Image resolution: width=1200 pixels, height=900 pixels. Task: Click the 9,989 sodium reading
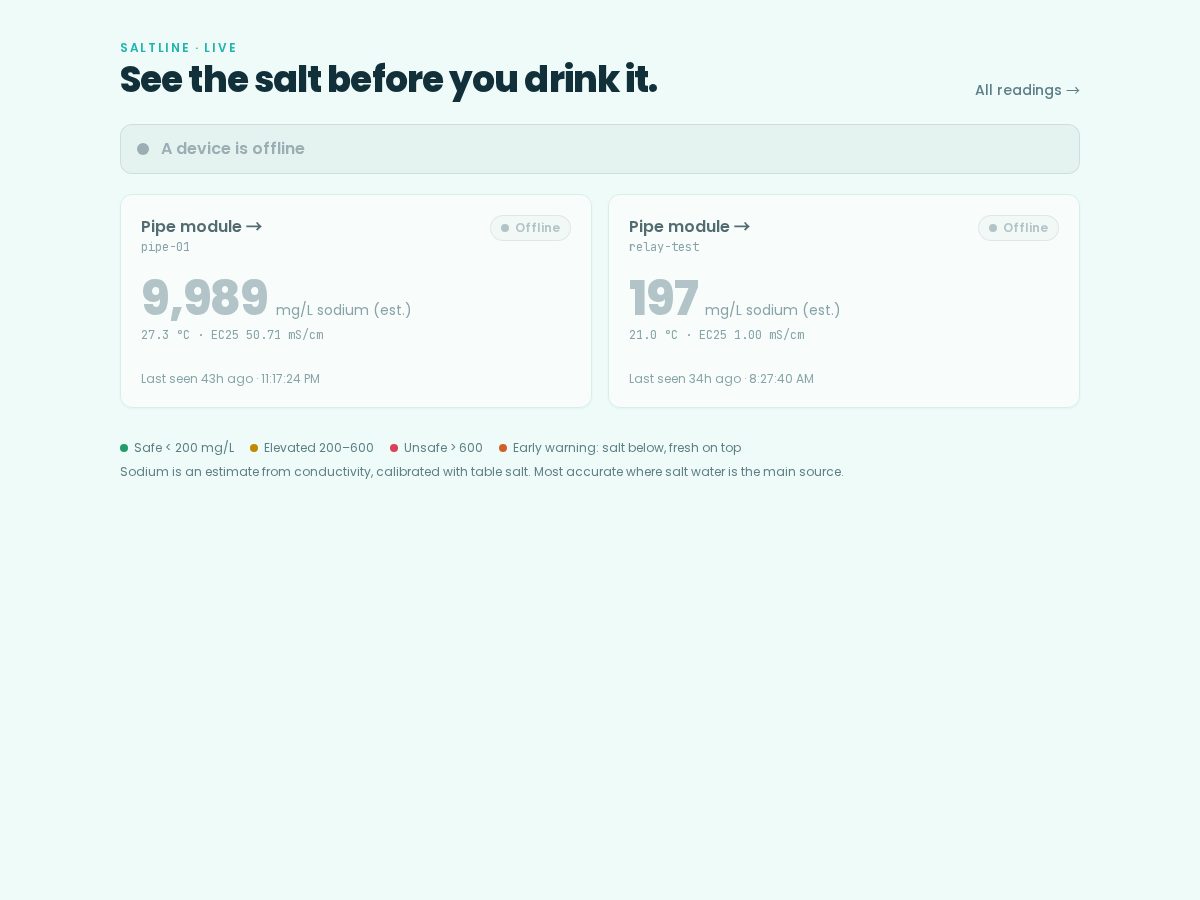(205, 298)
